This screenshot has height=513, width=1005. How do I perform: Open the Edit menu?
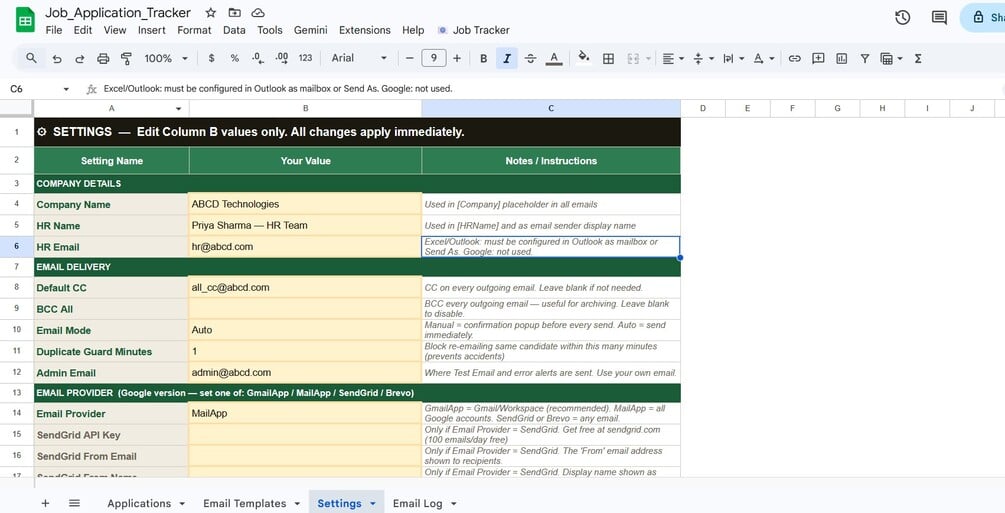(x=83, y=30)
